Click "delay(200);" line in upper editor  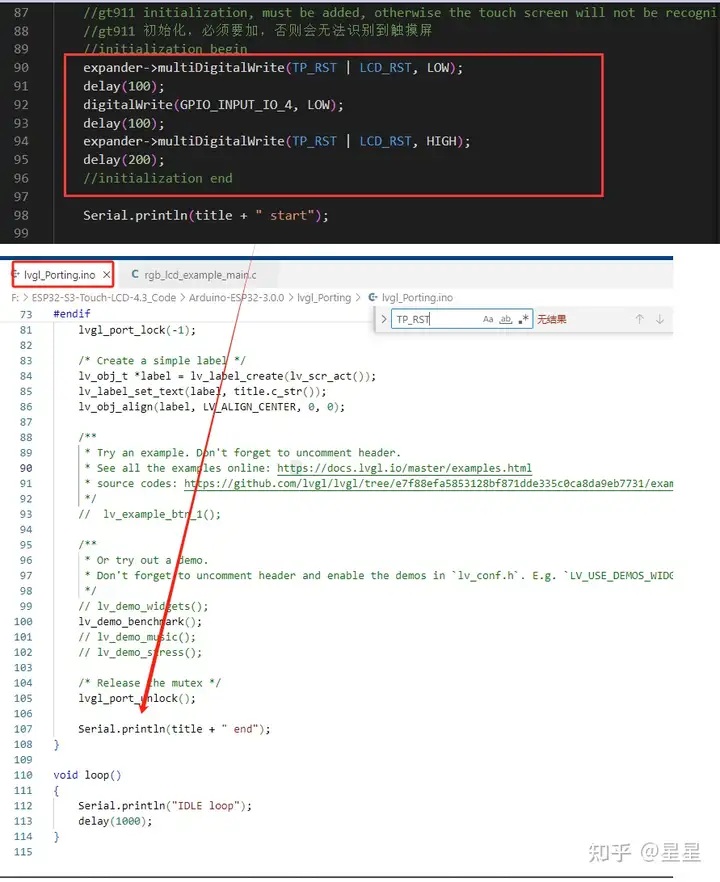click(x=124, y=160)
